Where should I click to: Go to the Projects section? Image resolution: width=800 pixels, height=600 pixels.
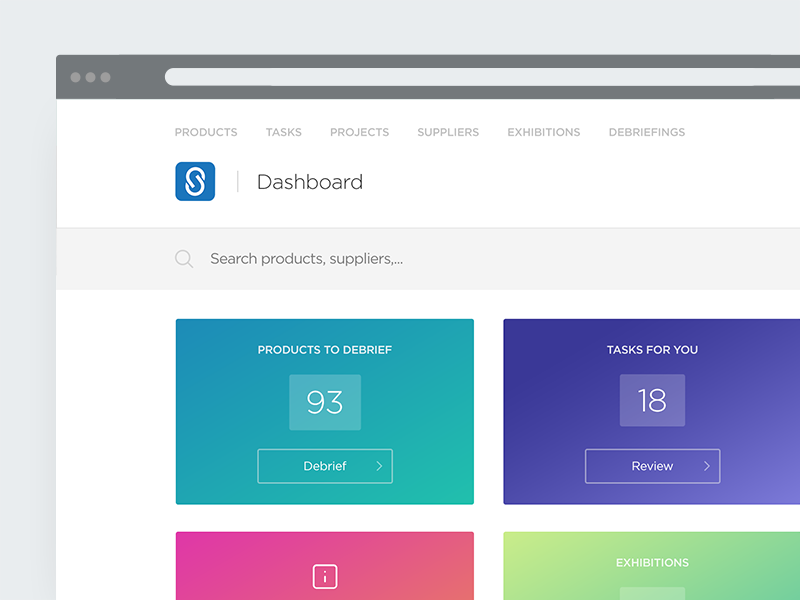(360, 132)
